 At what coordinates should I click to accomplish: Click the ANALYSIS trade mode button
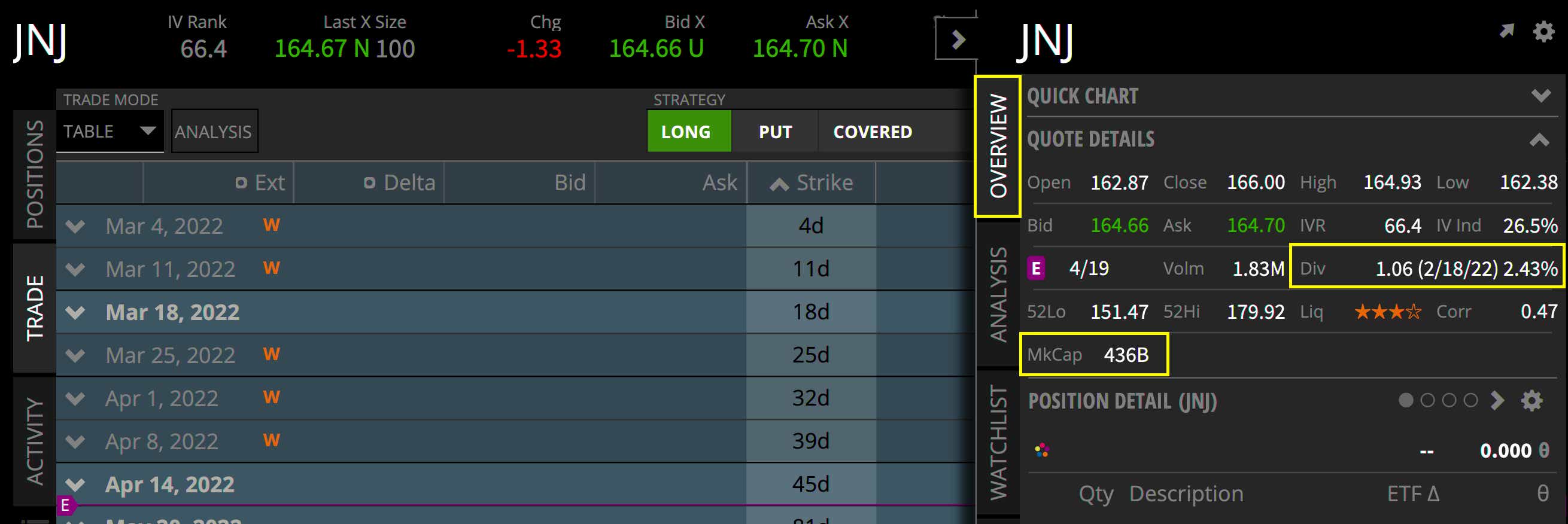click(214, 132)
